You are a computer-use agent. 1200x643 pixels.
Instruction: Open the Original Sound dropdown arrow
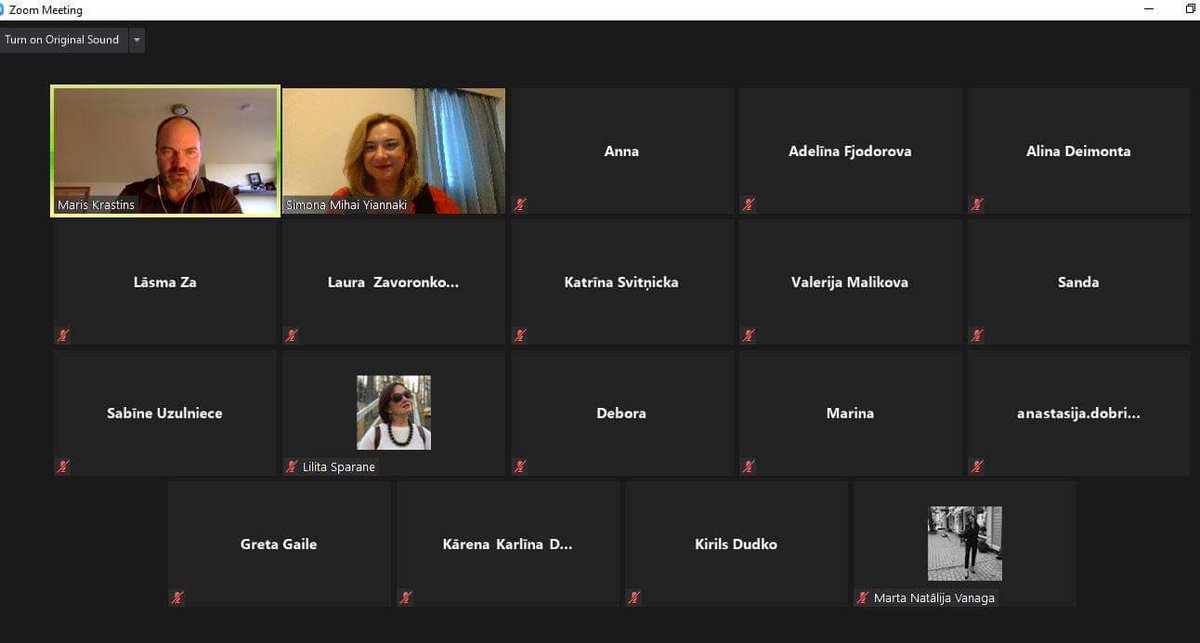pyautogui.click(x=137, y=40)
